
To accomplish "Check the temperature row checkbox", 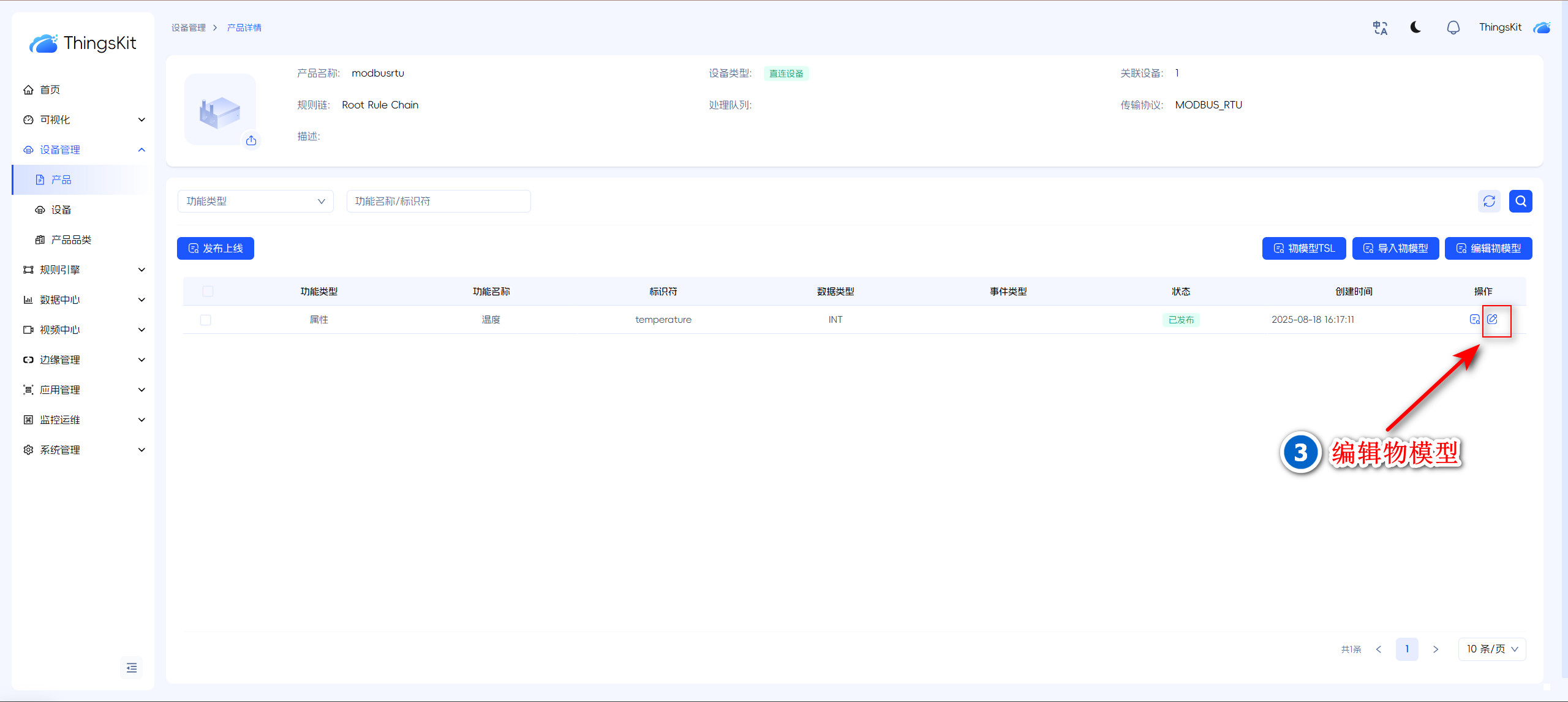I will coord(206,320).
